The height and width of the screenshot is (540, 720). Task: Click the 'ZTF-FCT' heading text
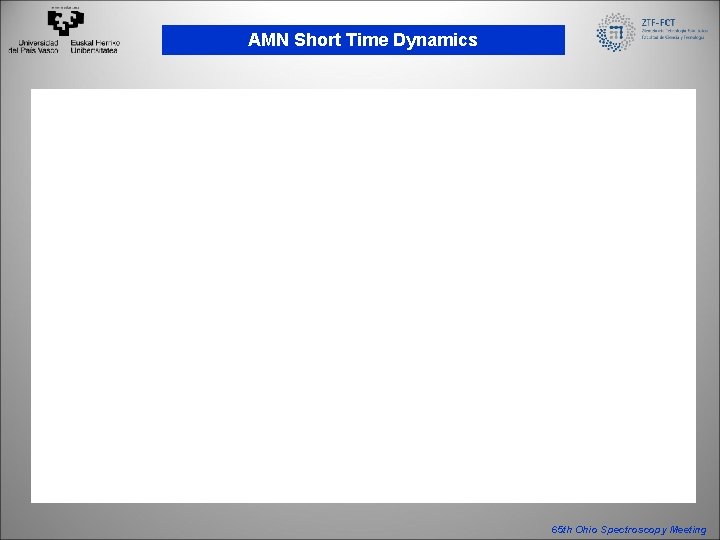658,22
